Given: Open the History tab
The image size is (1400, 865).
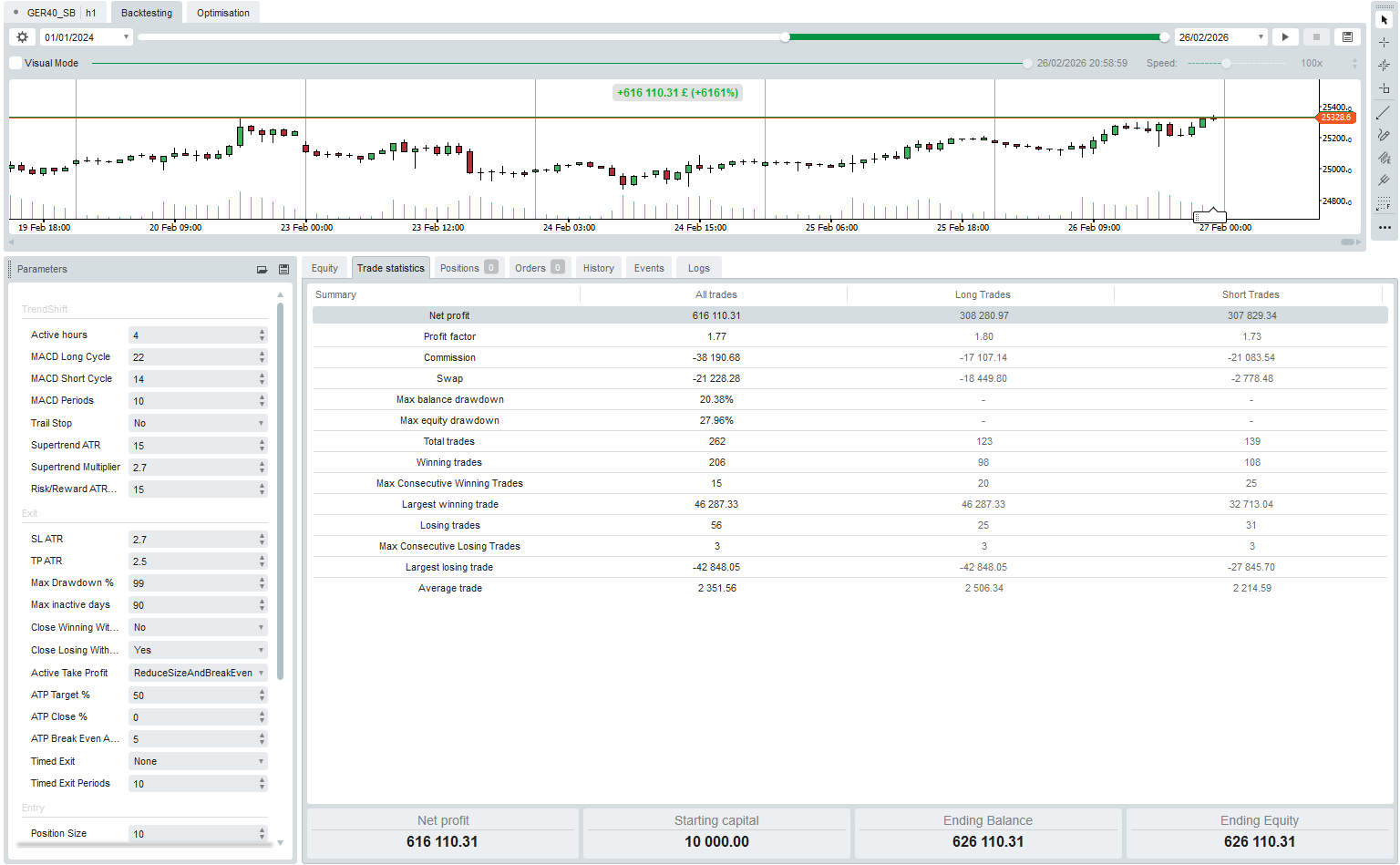Looking at the screenshot, I should pyautogui.click(x=598, y=268).
